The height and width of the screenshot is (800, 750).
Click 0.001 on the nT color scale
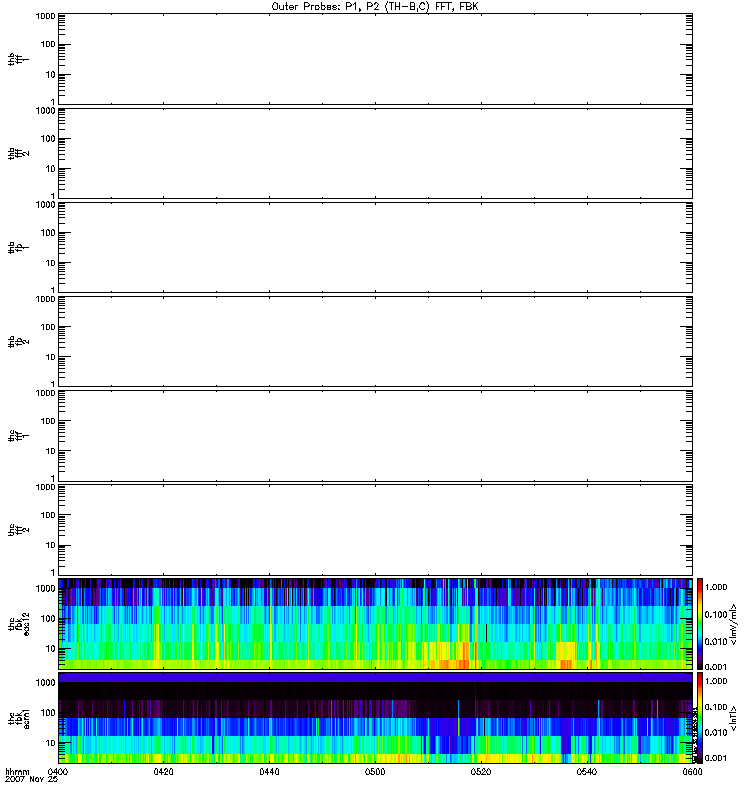pyautogui.click(x=716, y=758)
